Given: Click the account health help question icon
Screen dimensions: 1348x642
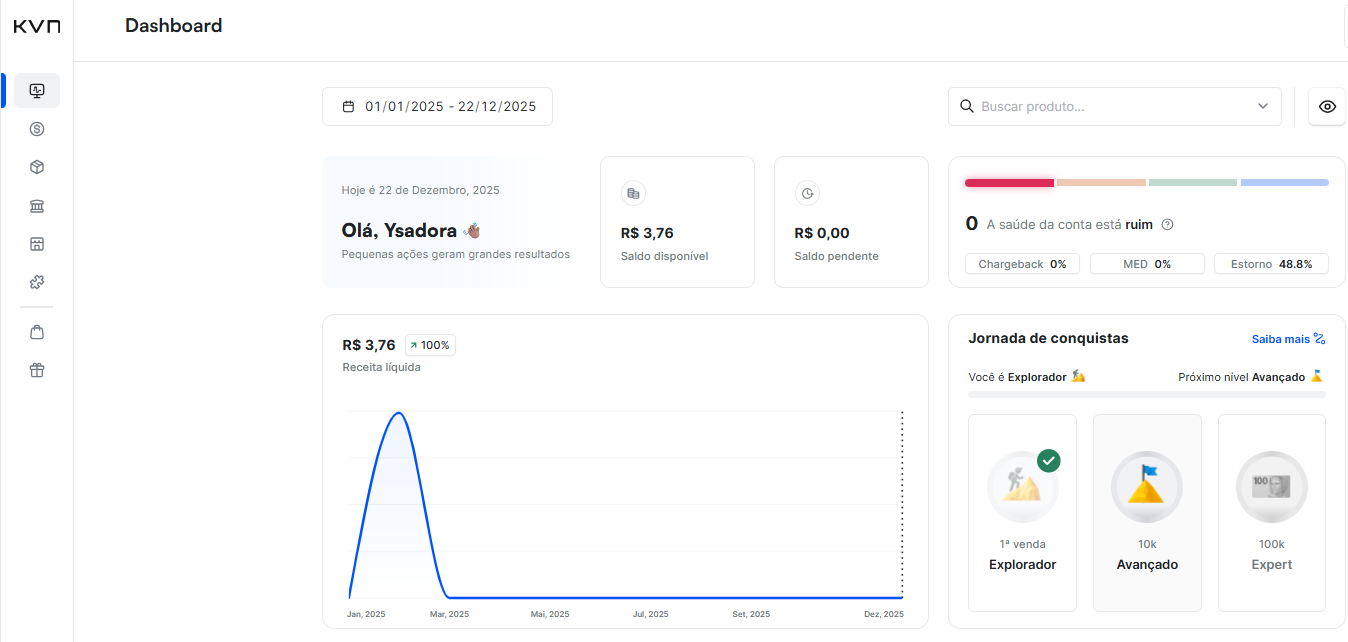Looking at the screenshot, I should (x=1167, y=225).
